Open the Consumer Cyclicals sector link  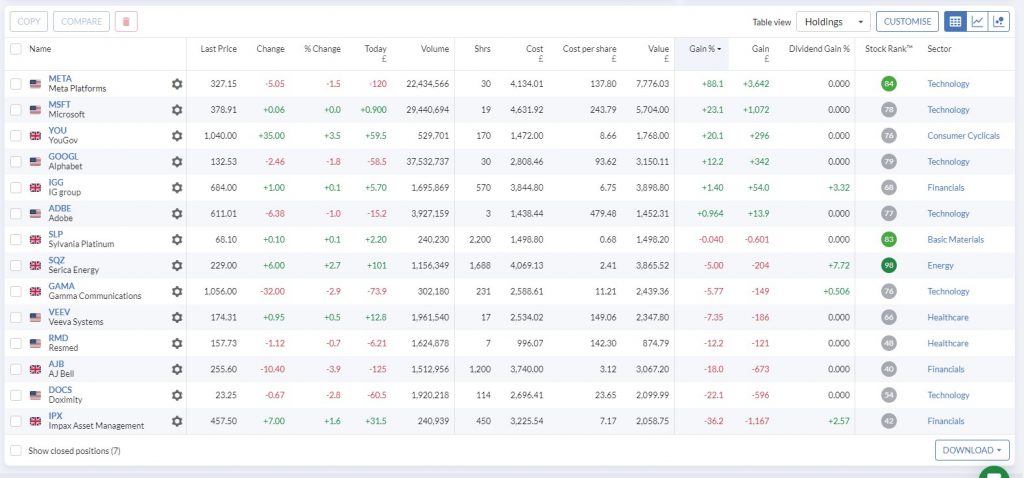click(x=963, y=136)
